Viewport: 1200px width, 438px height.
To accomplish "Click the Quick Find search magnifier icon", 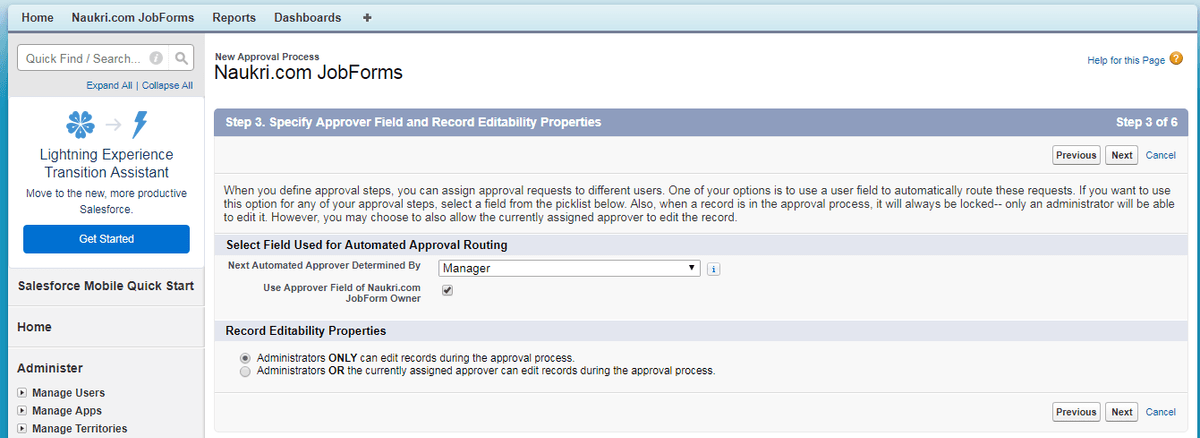I will (x=181, y=58).
